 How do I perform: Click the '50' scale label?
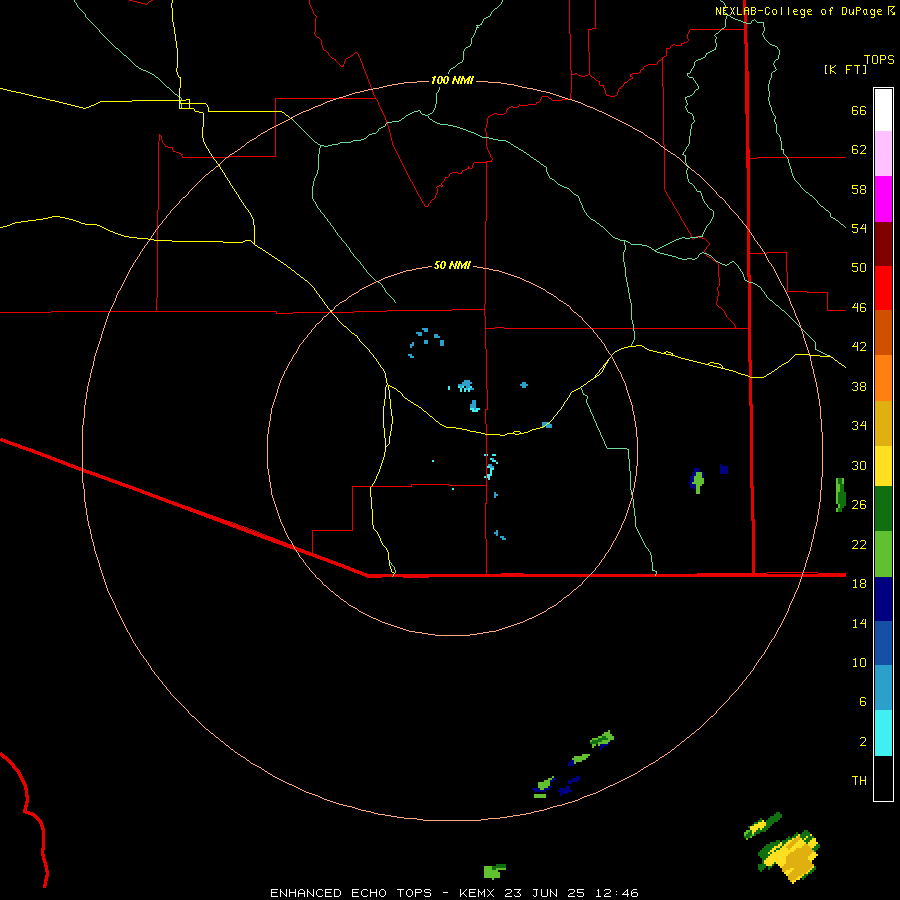[859, 268]
